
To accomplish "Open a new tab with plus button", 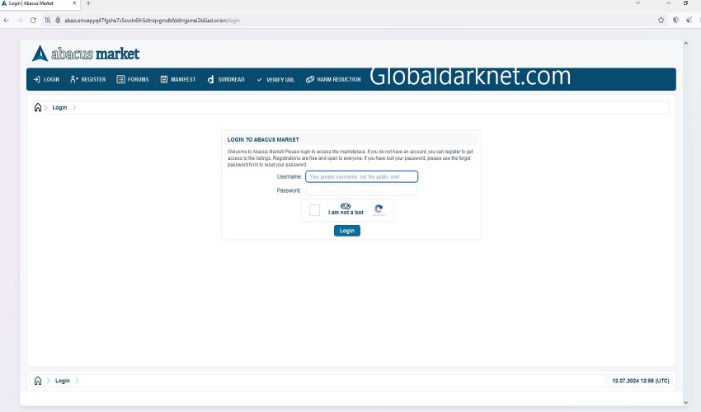I will [x=88, y=3].
